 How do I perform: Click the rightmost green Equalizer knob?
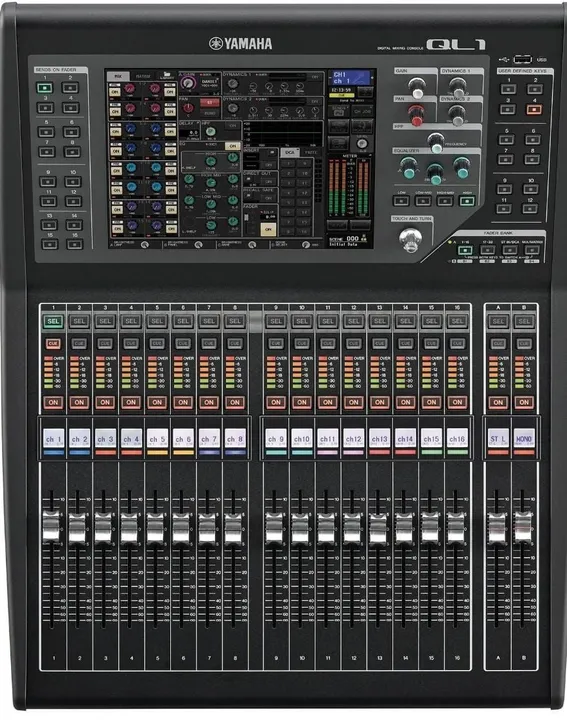(462, 168)
